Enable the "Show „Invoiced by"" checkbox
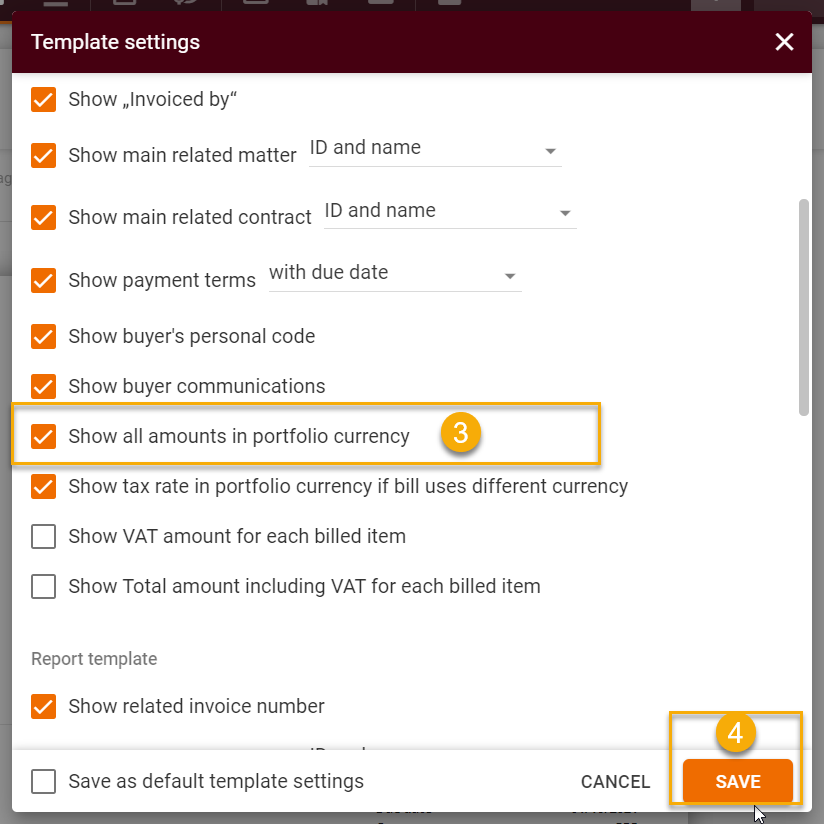The width and height of the screenshot is (824, 824). [x=43, y=99]
